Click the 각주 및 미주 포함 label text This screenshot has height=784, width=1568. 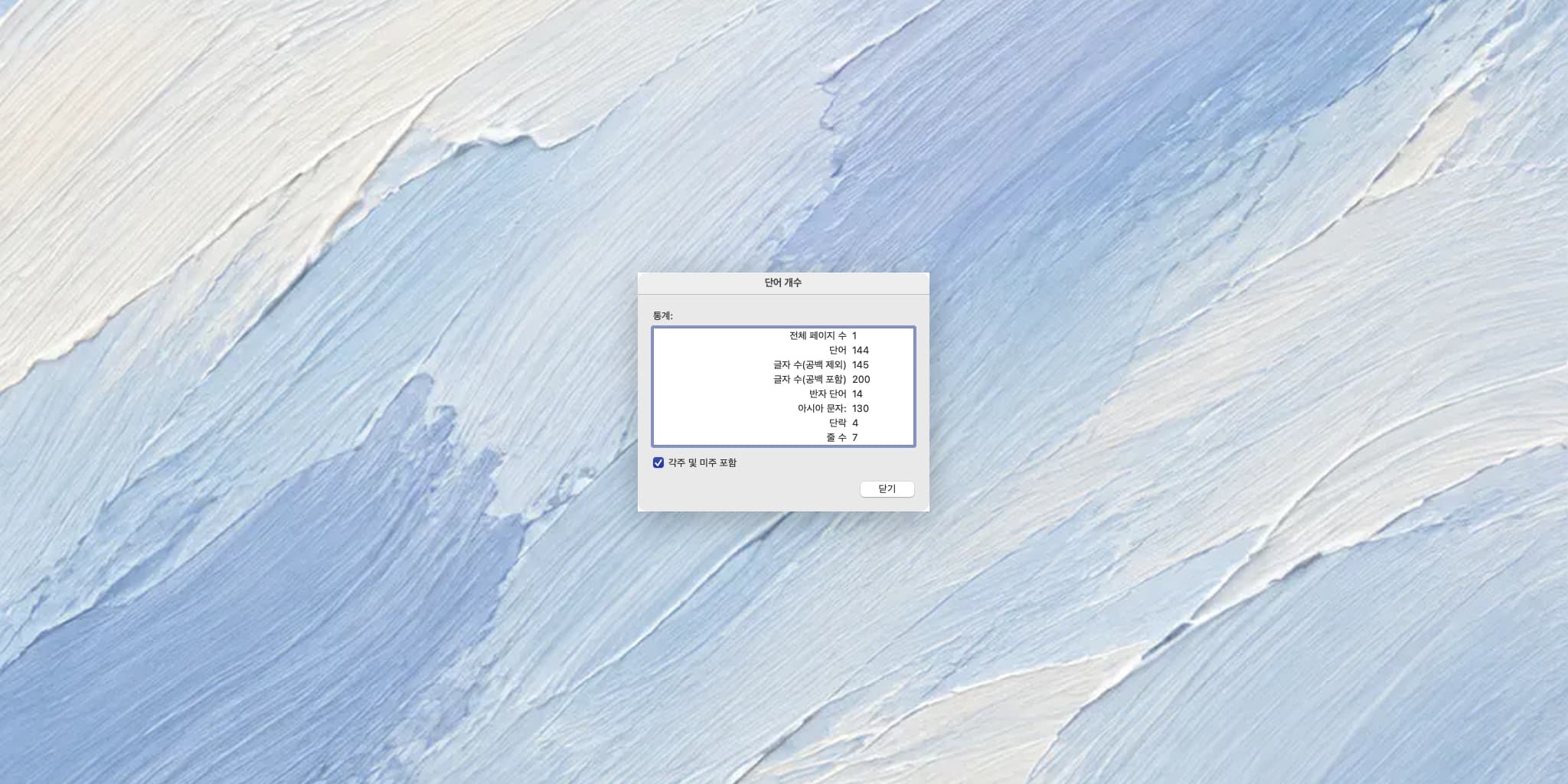tap(702, 462)
